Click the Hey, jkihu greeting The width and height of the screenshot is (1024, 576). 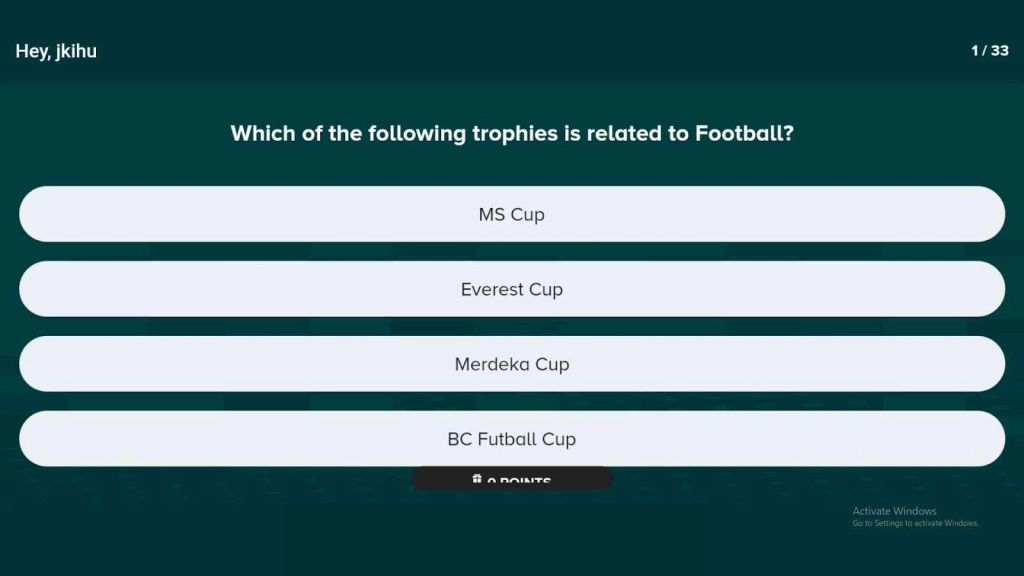[x=56, y=51]
